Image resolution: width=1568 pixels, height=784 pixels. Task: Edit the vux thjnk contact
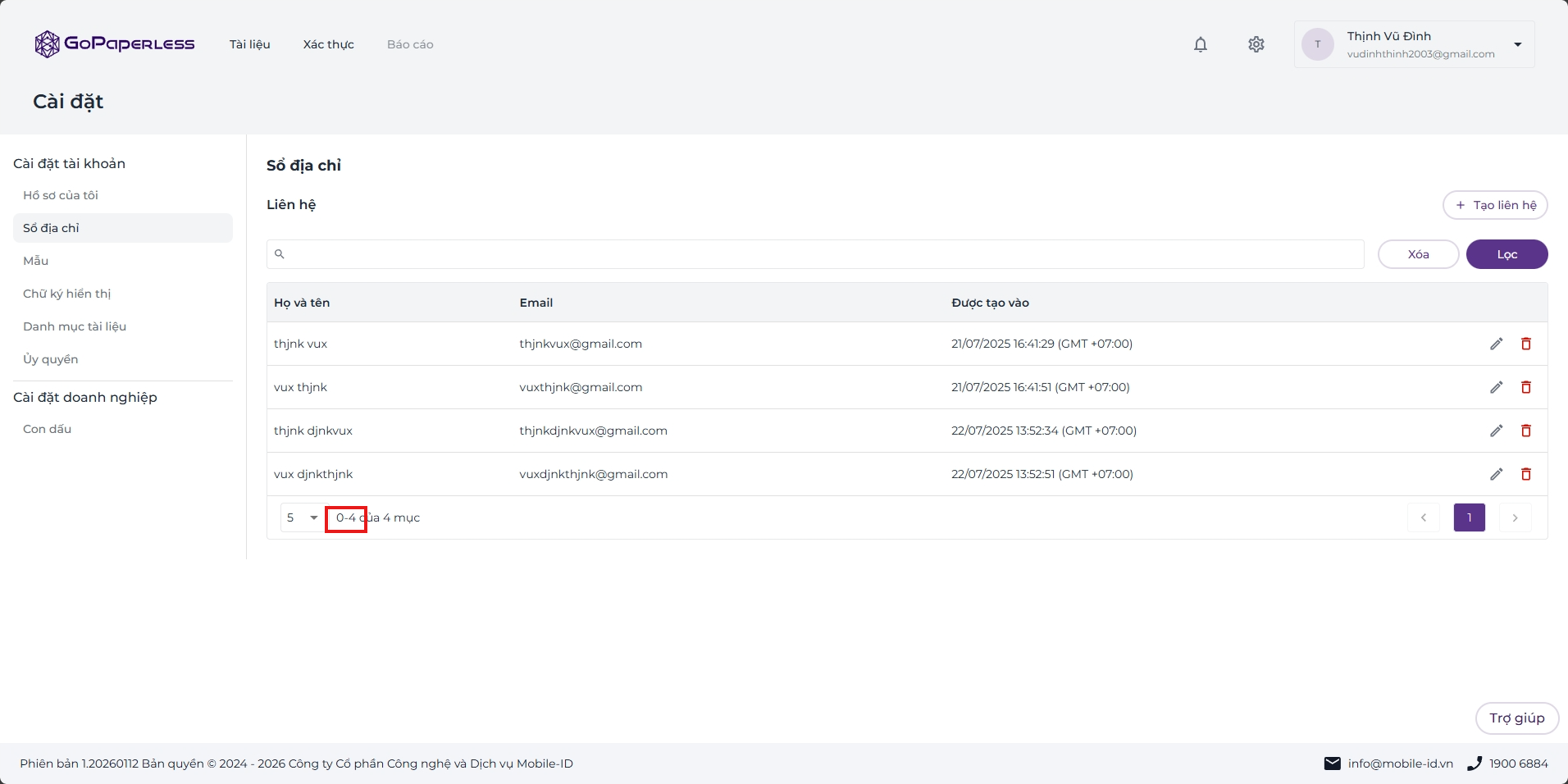(x=1497, y=387)
